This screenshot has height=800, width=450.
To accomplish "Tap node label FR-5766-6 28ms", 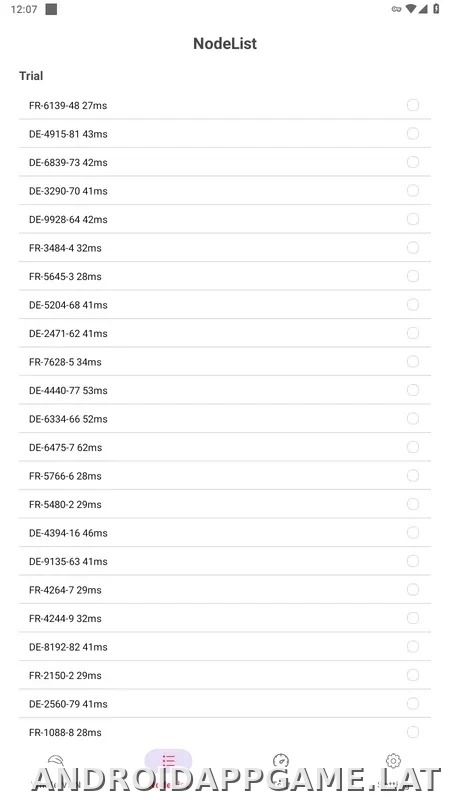I will [x=65, y=476].
